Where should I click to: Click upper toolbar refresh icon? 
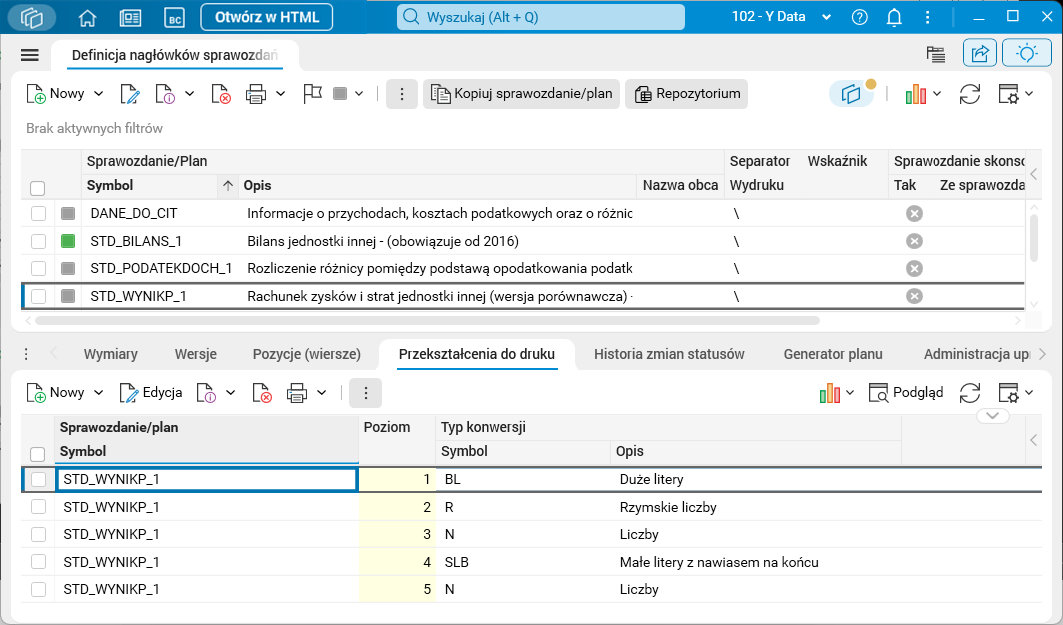(x=969, y=94)
